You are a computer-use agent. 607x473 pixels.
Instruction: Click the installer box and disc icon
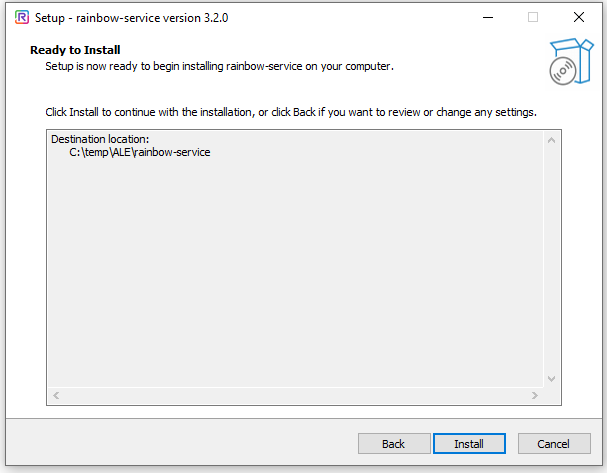(x=565, y=60)
